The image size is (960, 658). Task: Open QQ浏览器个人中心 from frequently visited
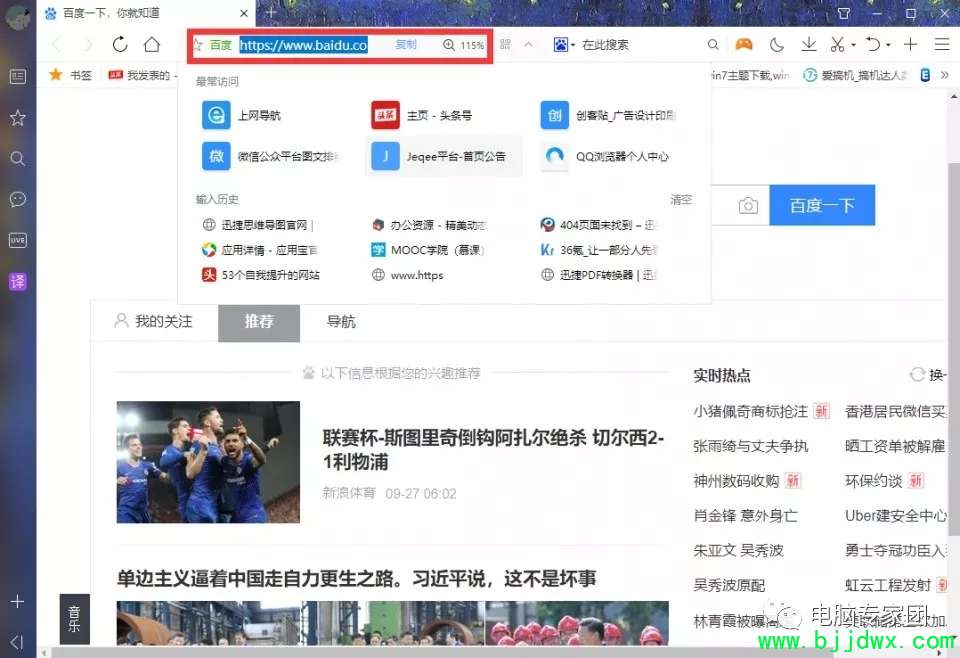[x=605, y=156]
